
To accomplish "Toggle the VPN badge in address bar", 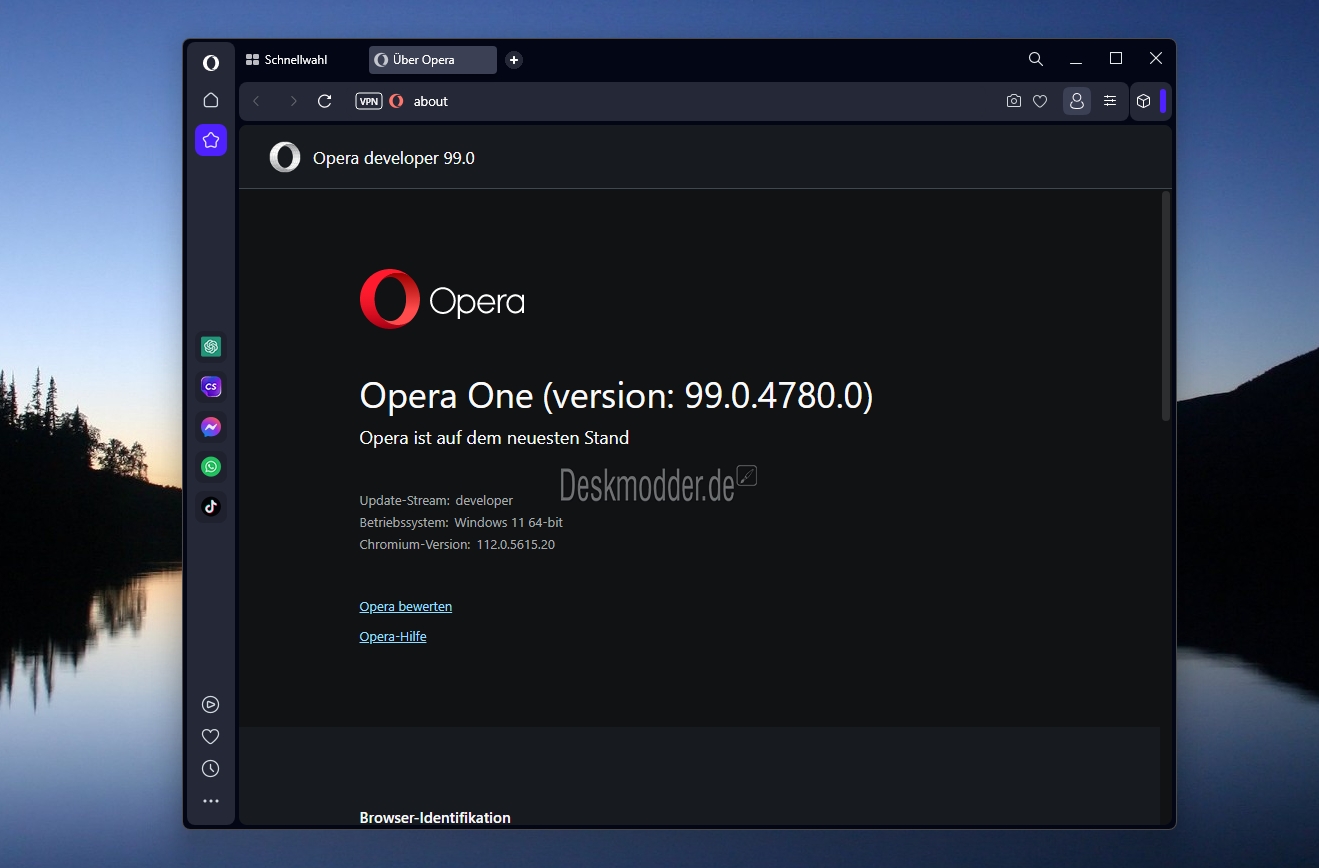I will 369,101.
